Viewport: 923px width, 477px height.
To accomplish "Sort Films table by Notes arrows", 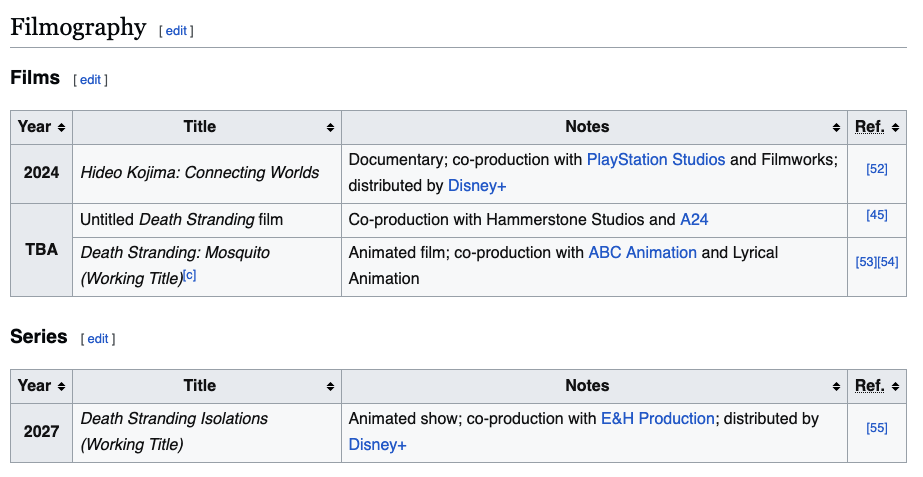I will tap(836, 127).
